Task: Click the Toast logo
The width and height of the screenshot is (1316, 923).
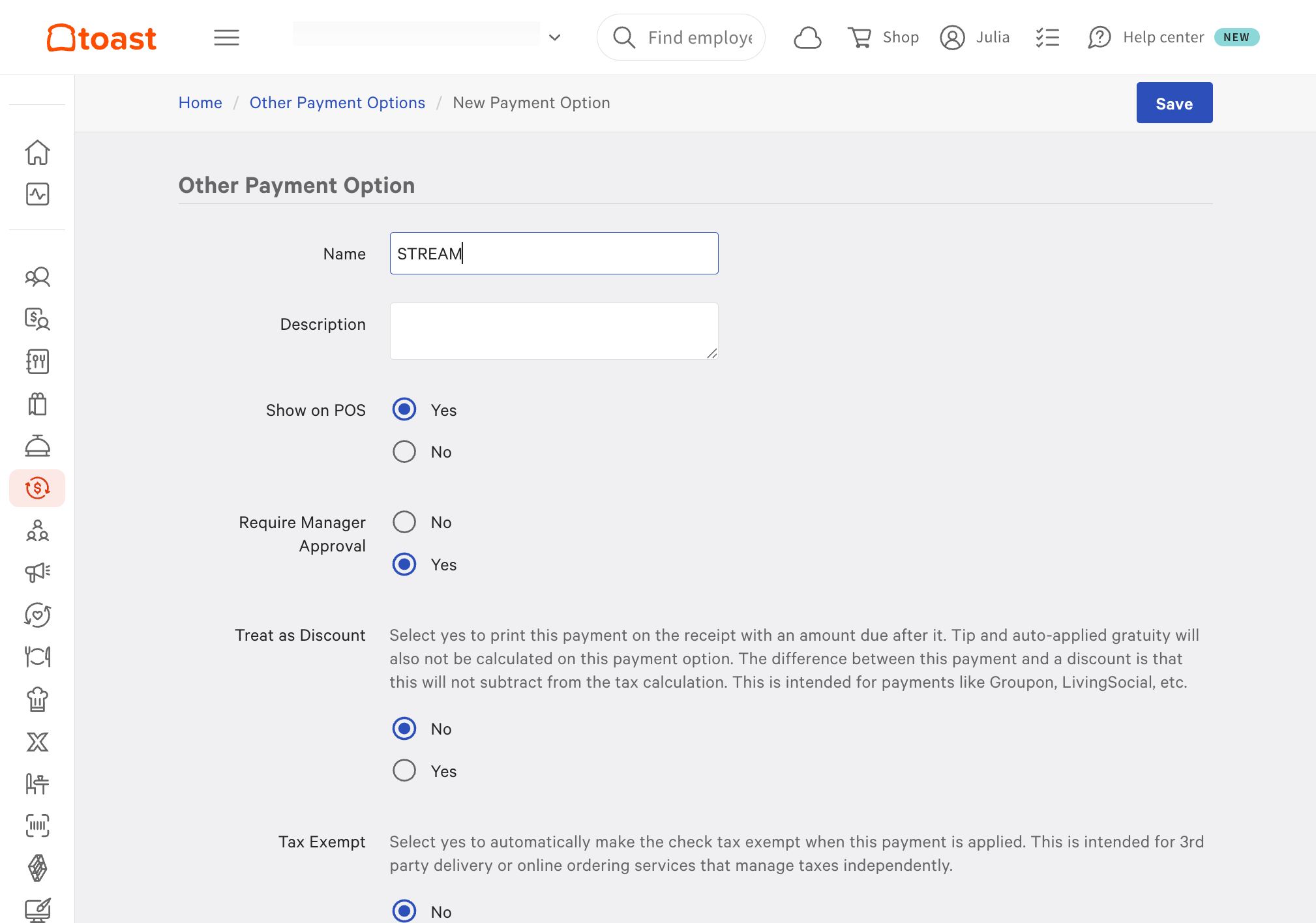Action: click(101, 38)
